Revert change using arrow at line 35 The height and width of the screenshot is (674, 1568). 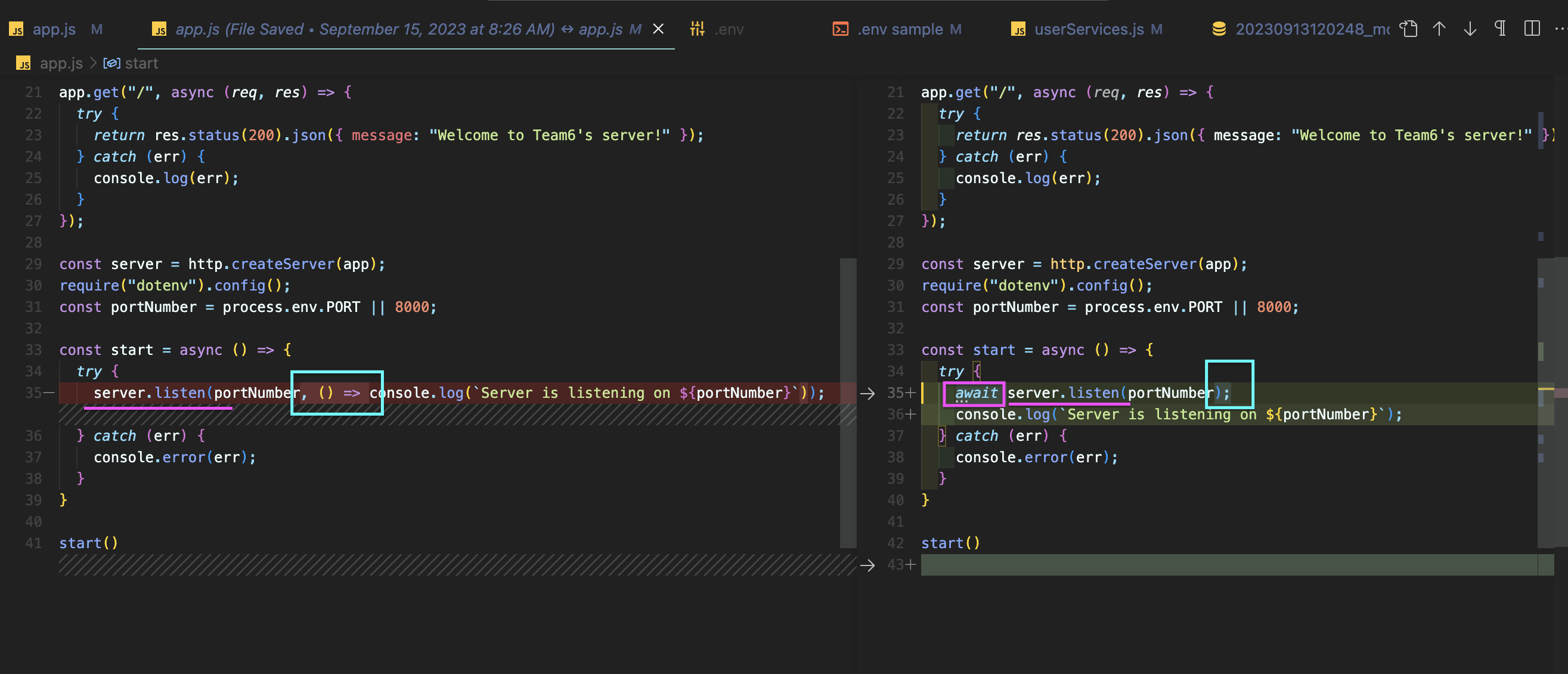pyautogui.click(x=867, y=393)
